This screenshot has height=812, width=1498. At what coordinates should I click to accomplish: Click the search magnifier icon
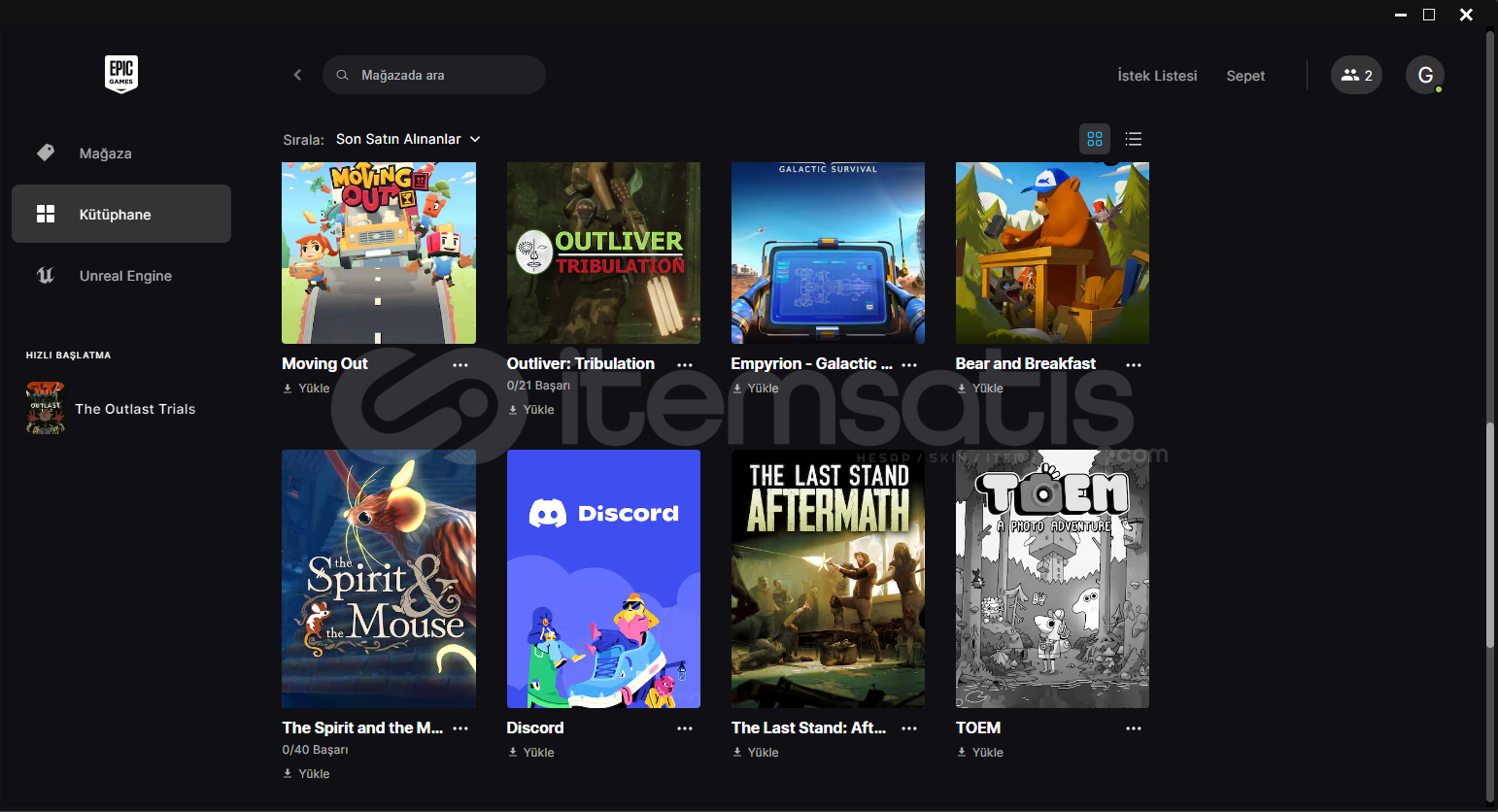tap(342, 75)
